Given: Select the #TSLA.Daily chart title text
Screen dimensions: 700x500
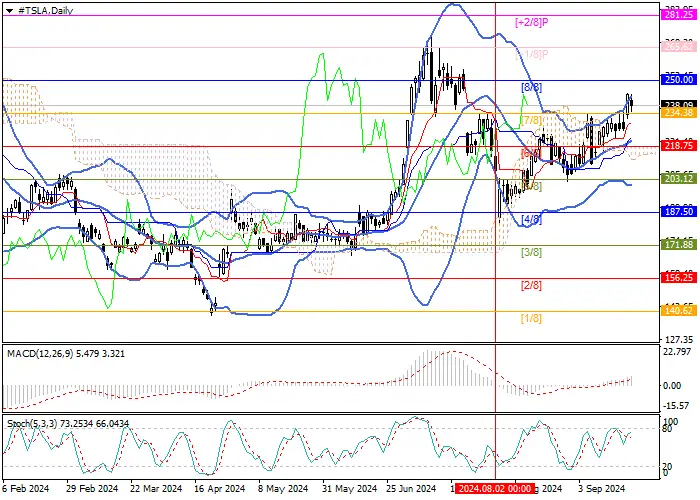Looking at the screenshot, I should point(46,11).
